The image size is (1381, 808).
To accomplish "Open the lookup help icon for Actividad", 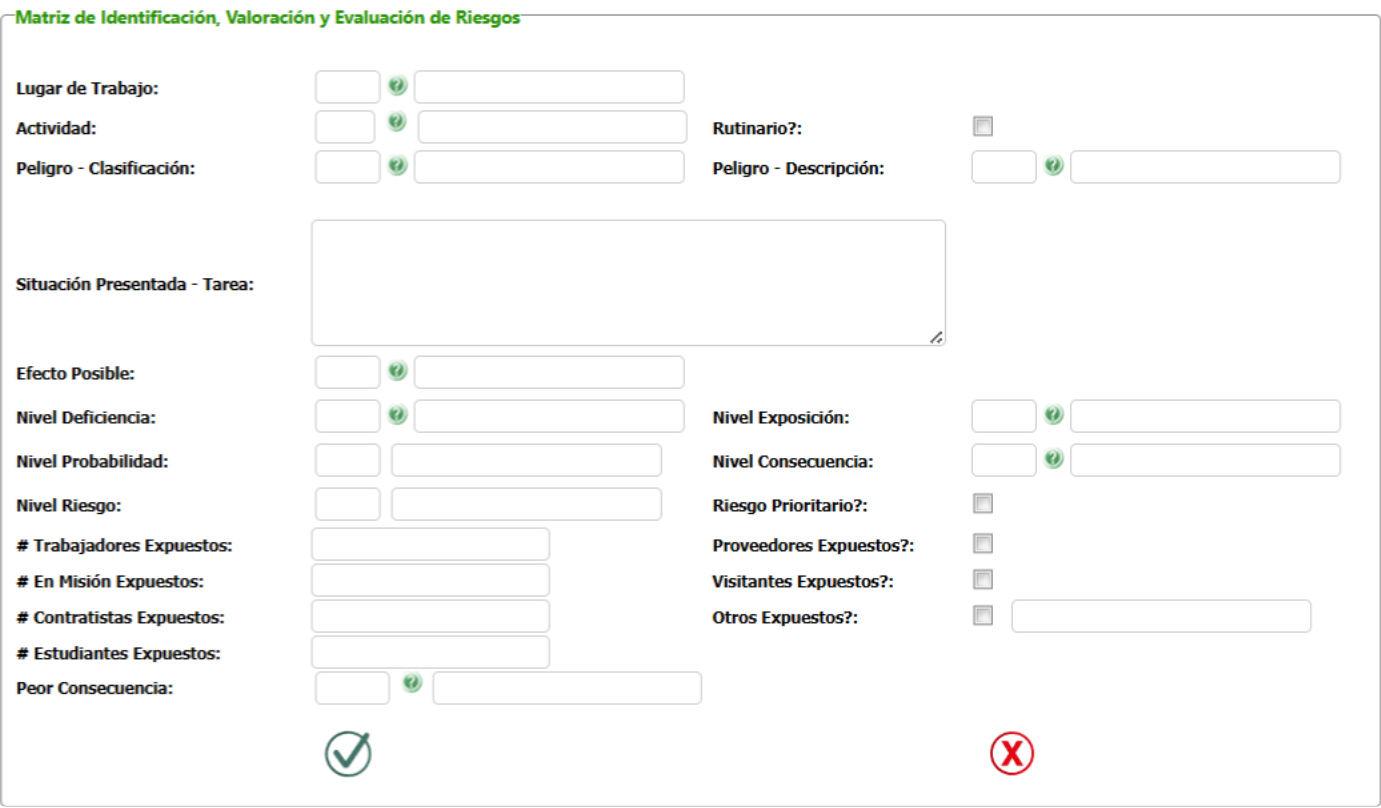I will (x=397, y=122).
